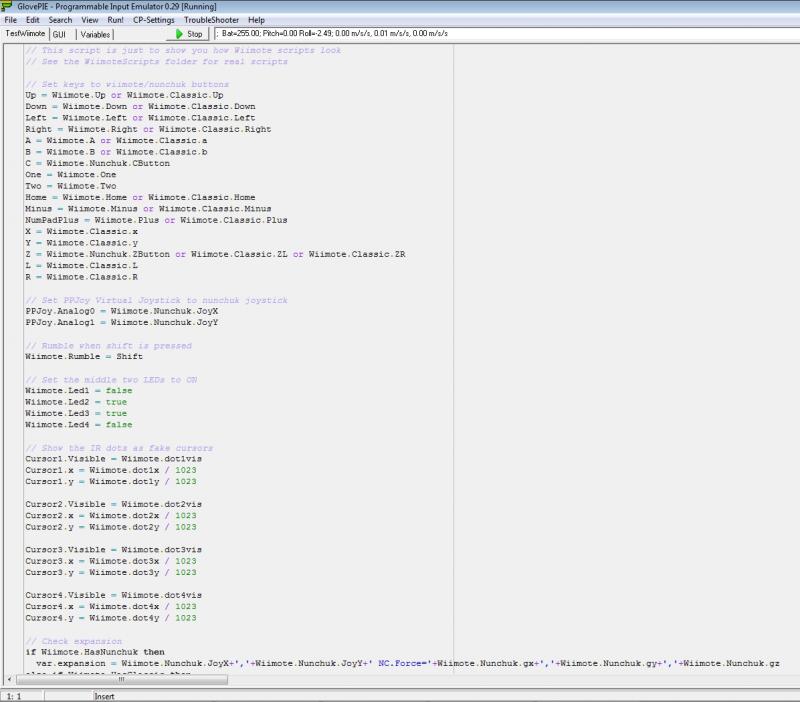Open the CP-Settings menu
This screenshot has width=800, height=702.
click(154, 20)
